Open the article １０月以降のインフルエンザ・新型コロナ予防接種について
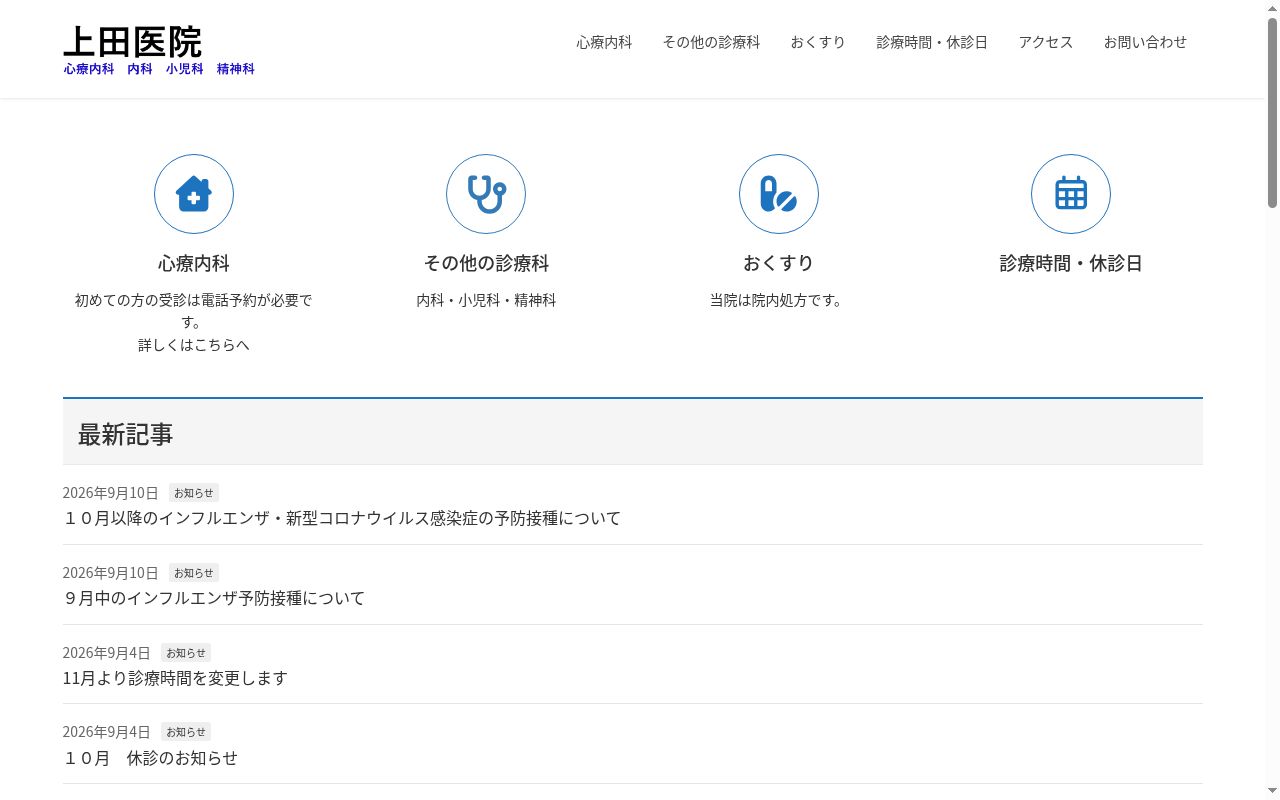 (x=342, y=518)
